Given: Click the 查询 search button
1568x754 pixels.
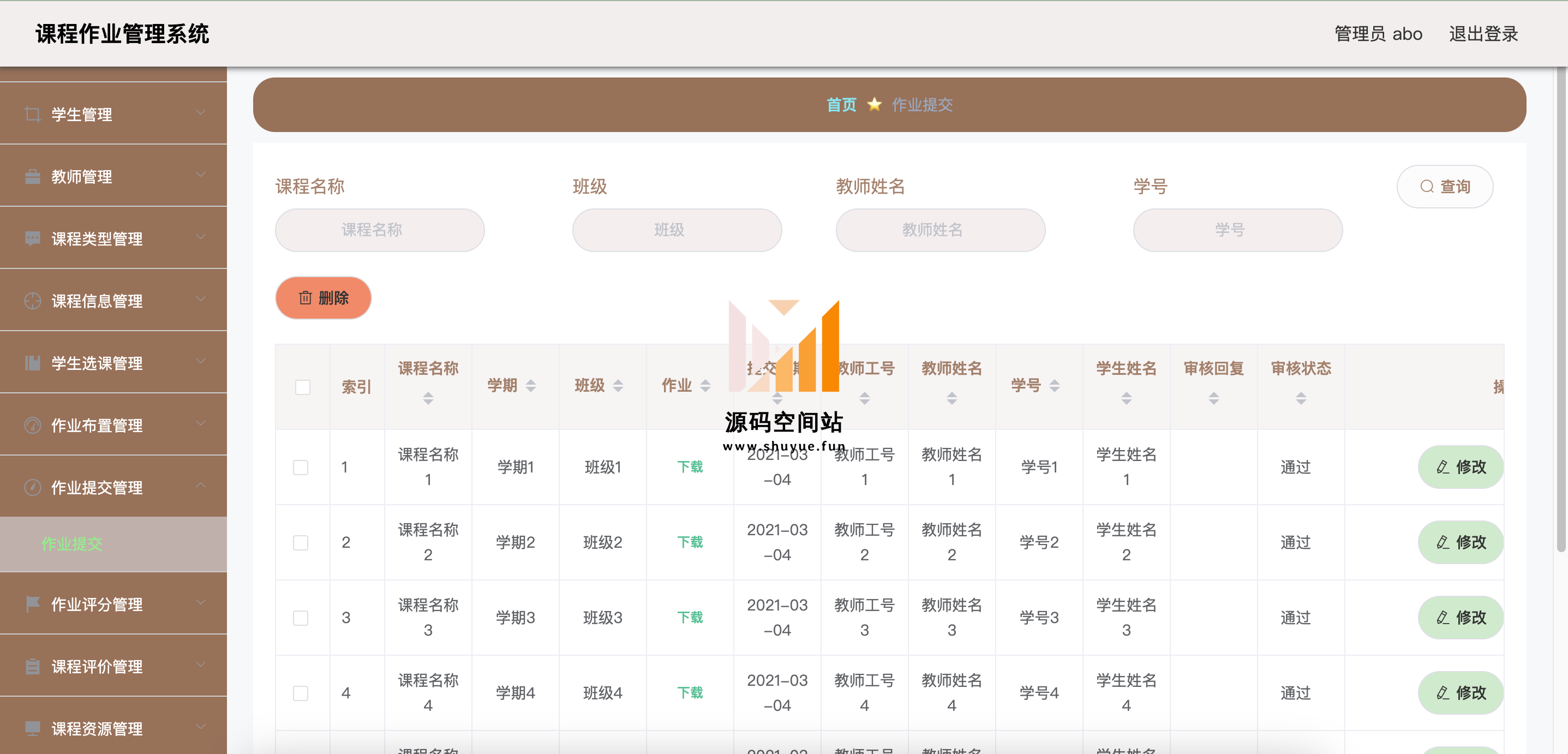Looking at the screenshot, I should (1445, 186).
